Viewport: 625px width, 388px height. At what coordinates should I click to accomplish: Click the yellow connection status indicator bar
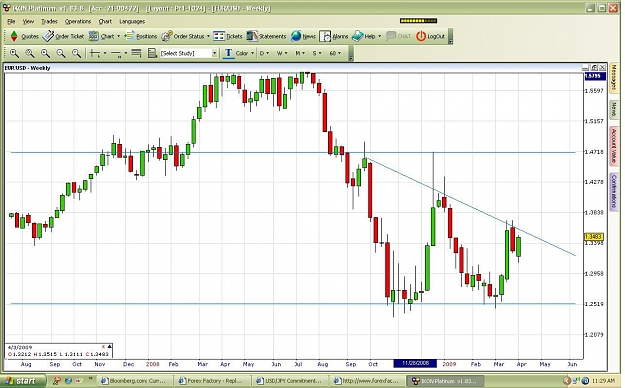pyautogui.click(x=418, y=21)
